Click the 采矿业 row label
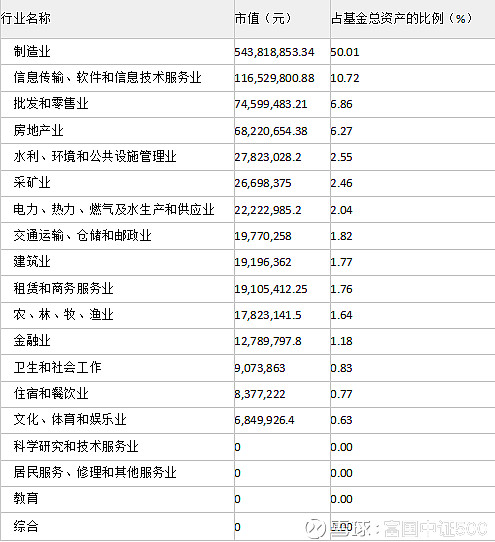The height and width of the screenshot is (542, 495). coord(32,182)
